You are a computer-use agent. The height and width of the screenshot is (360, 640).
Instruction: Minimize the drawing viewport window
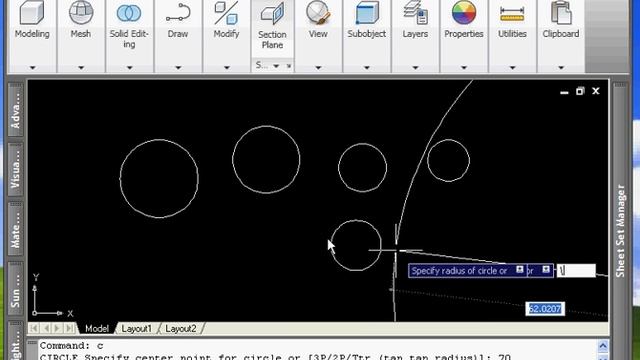pos(564,92)
